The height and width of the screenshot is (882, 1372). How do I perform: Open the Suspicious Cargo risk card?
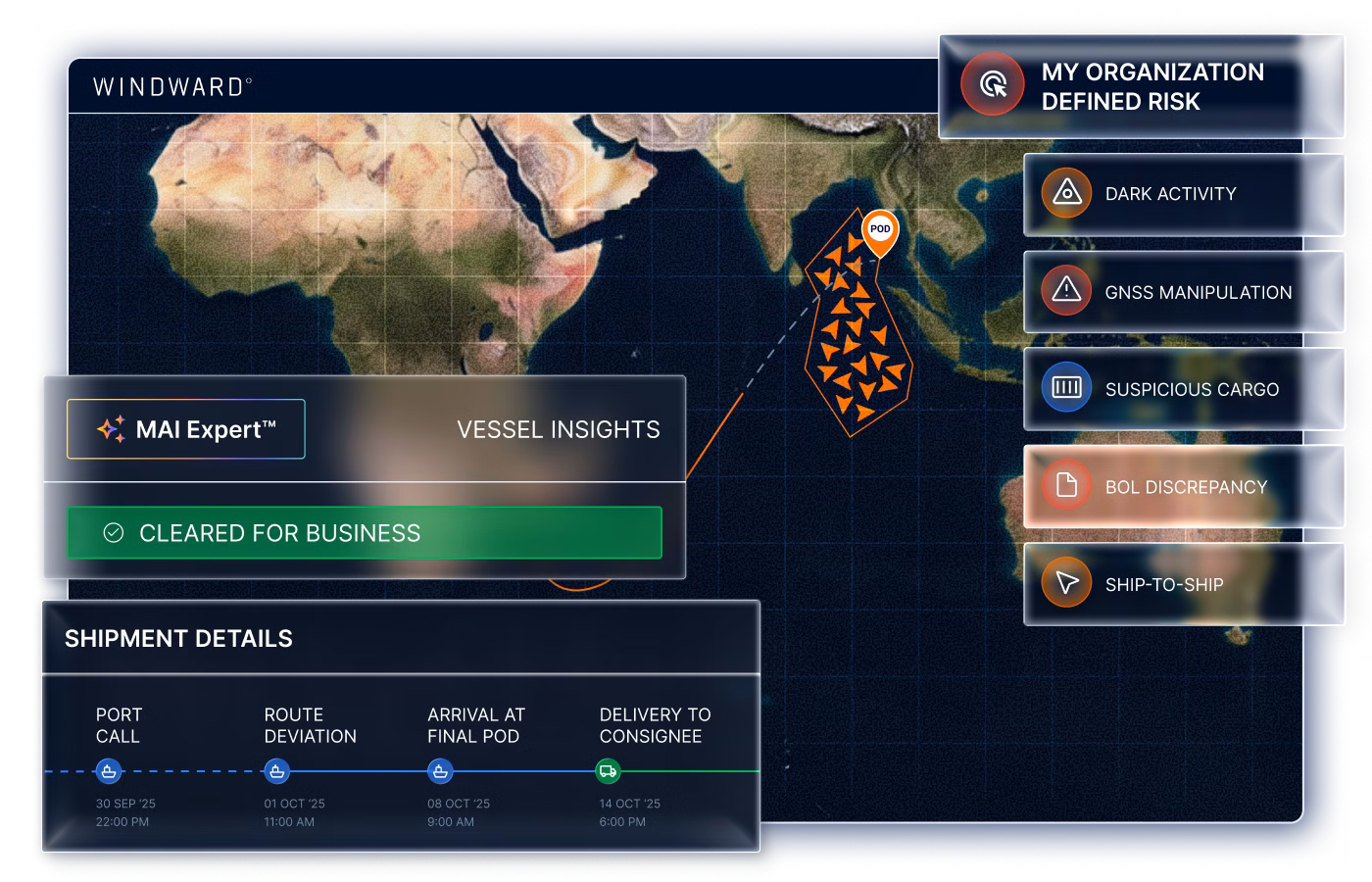click(1184, 388)
